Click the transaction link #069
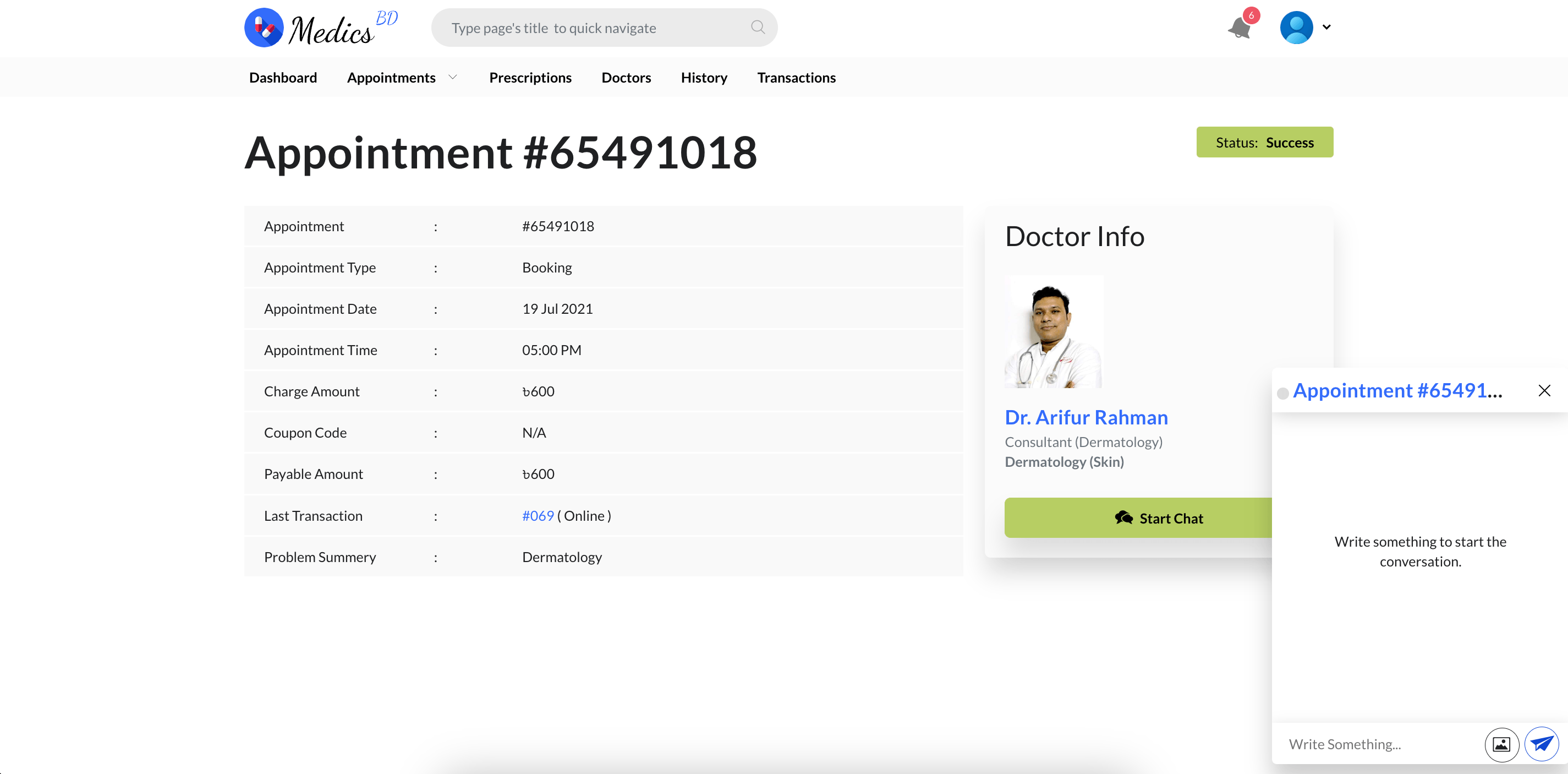This screenshot has width=1568, height=774. [x=537, y=515]
